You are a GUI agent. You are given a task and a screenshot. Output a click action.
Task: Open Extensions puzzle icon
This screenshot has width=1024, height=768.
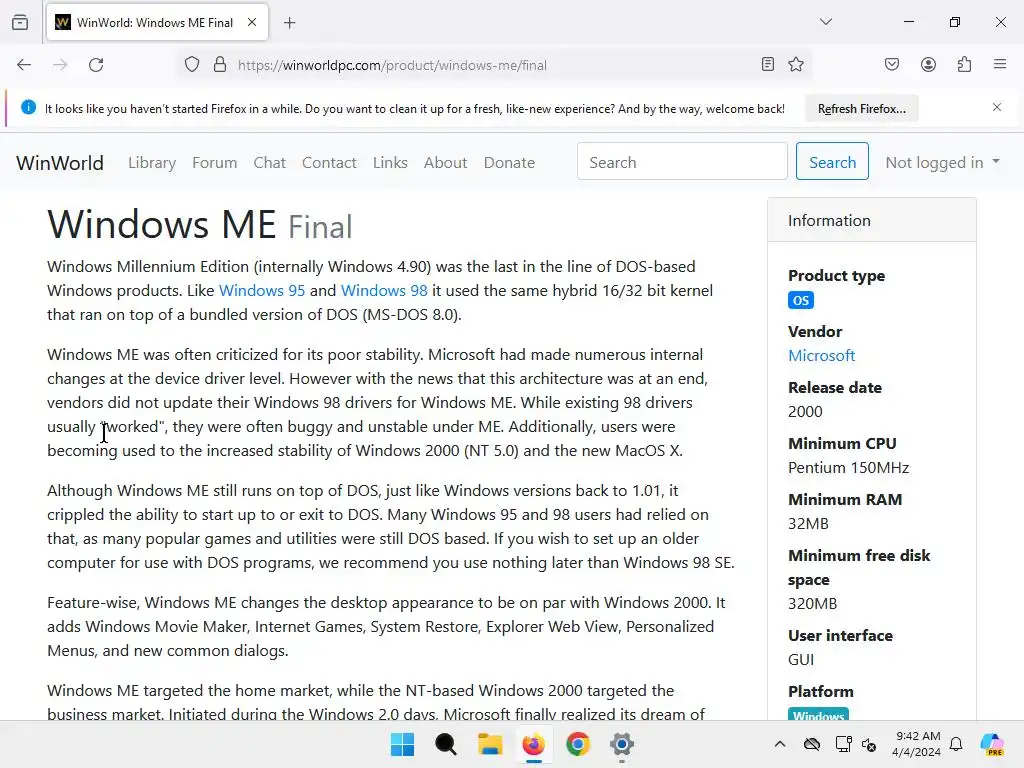(965, 64)
